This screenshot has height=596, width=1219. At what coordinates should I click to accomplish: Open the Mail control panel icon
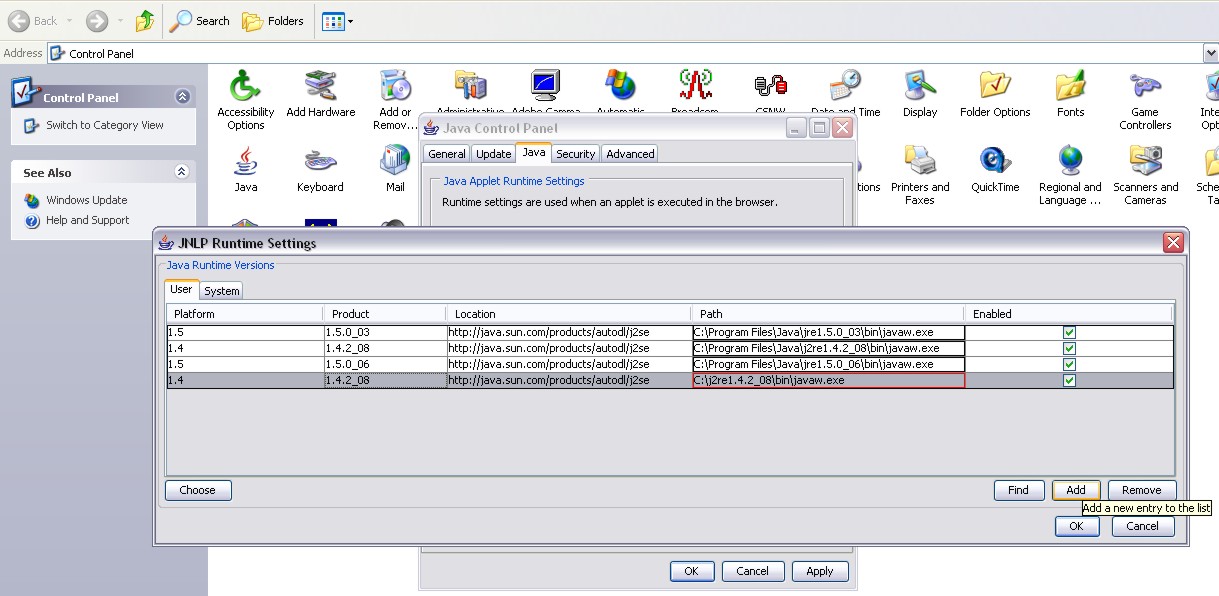coord(395,169)
